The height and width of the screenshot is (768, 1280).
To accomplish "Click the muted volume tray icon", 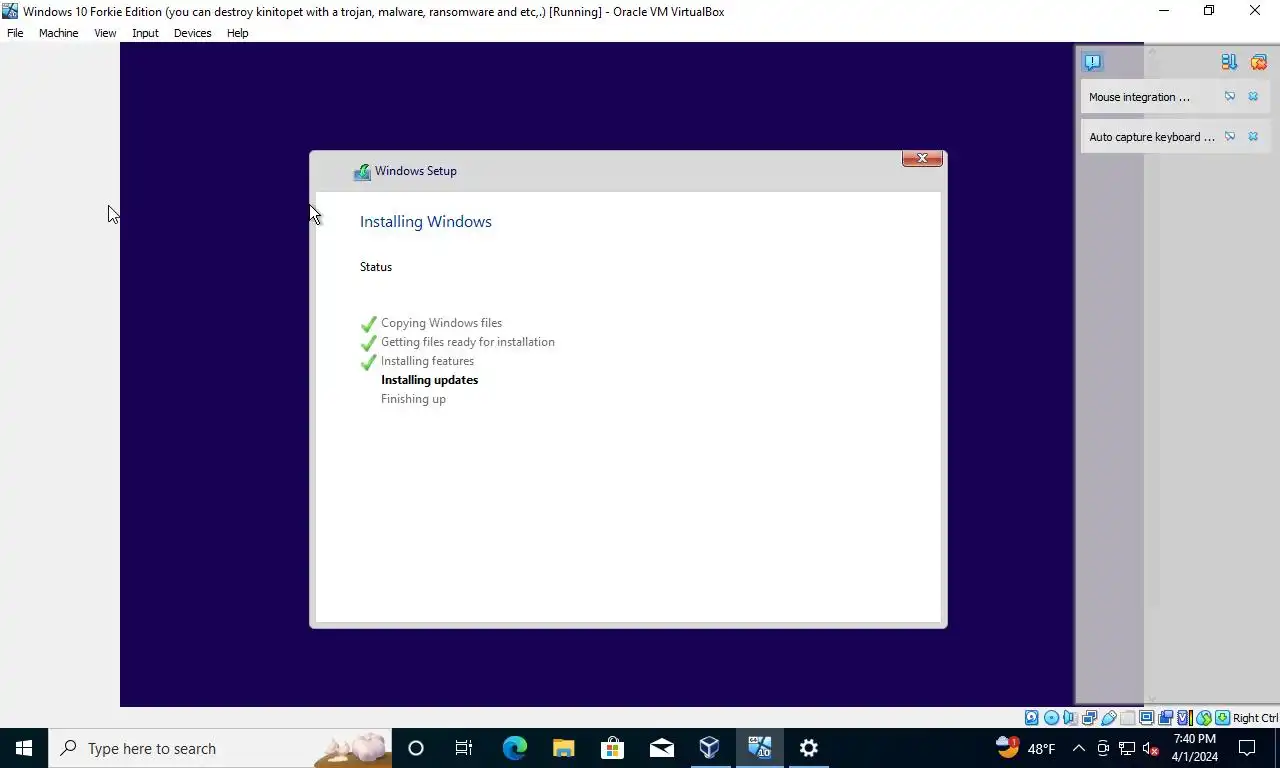I will (x=1151, y=748).
